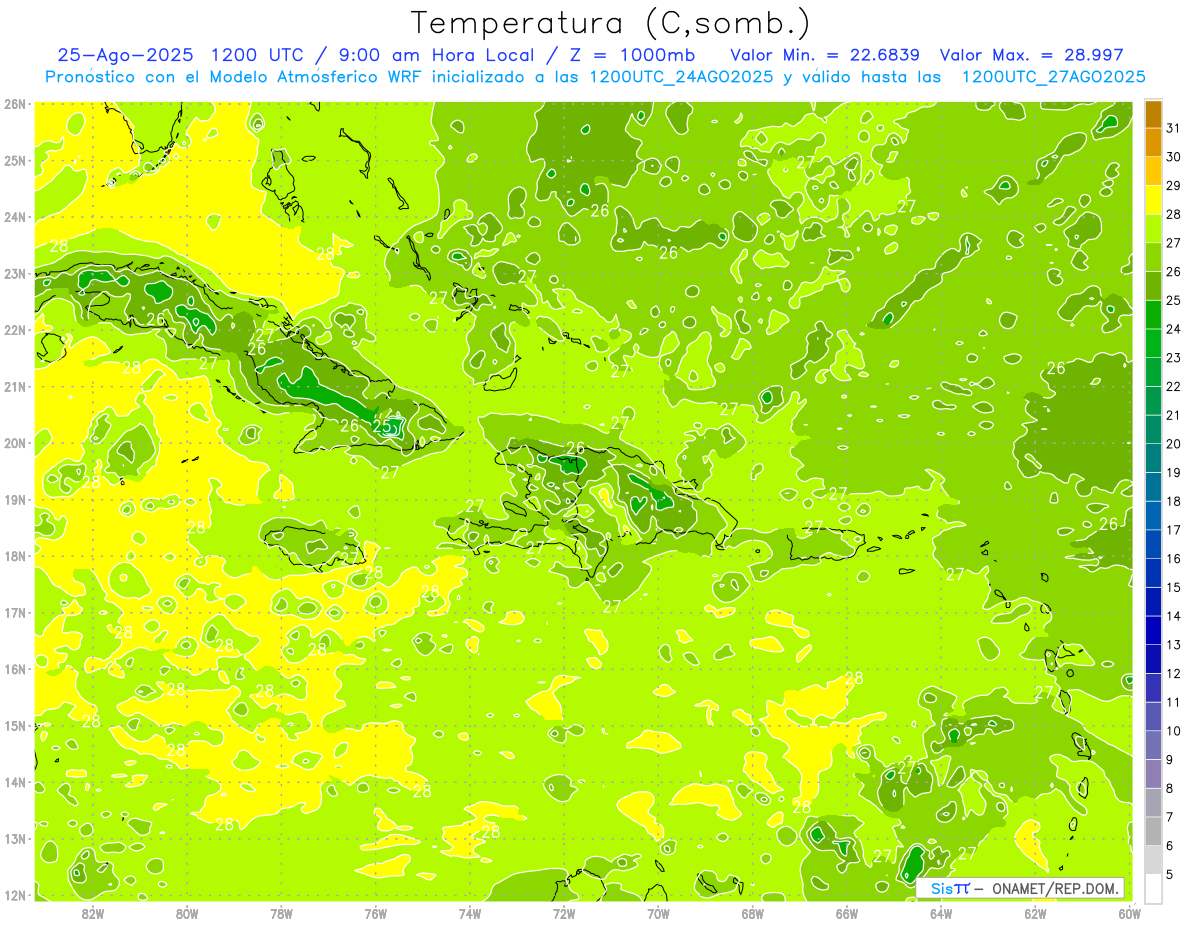Click the "80W" longitude axis label
The image size is (1200, 927).
click(187, 913)
